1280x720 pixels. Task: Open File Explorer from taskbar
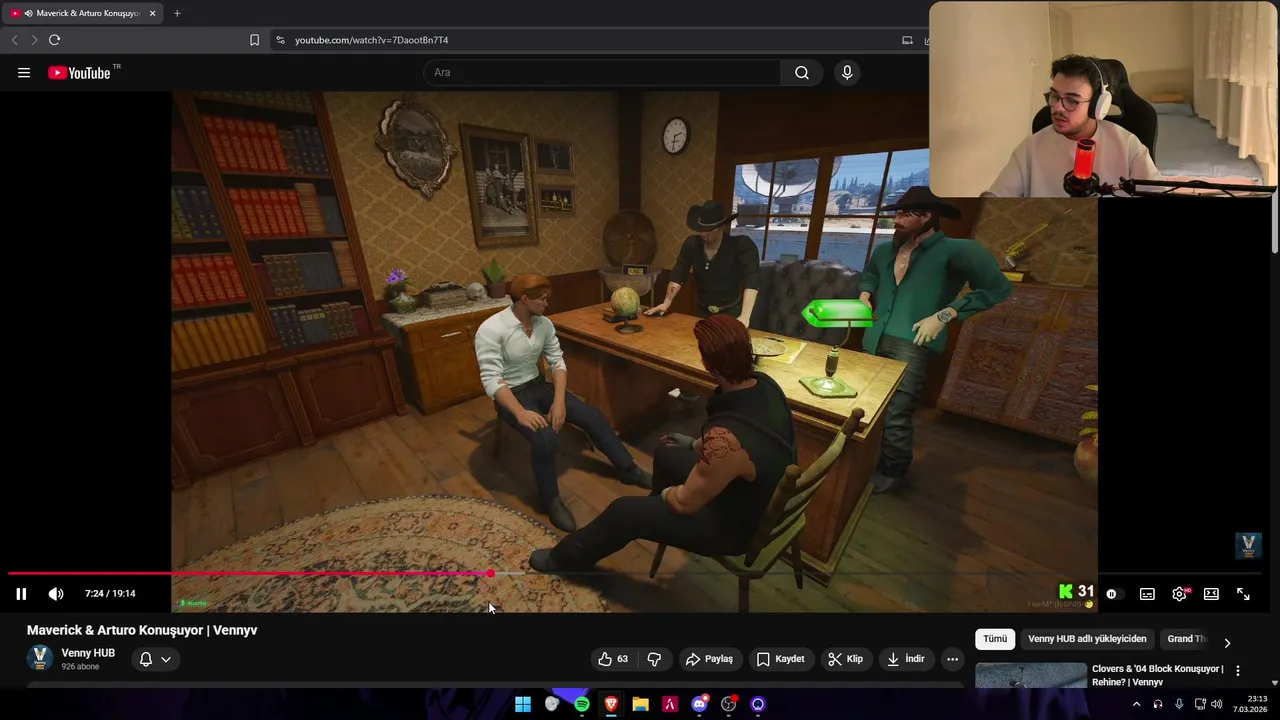click(640, 704)
